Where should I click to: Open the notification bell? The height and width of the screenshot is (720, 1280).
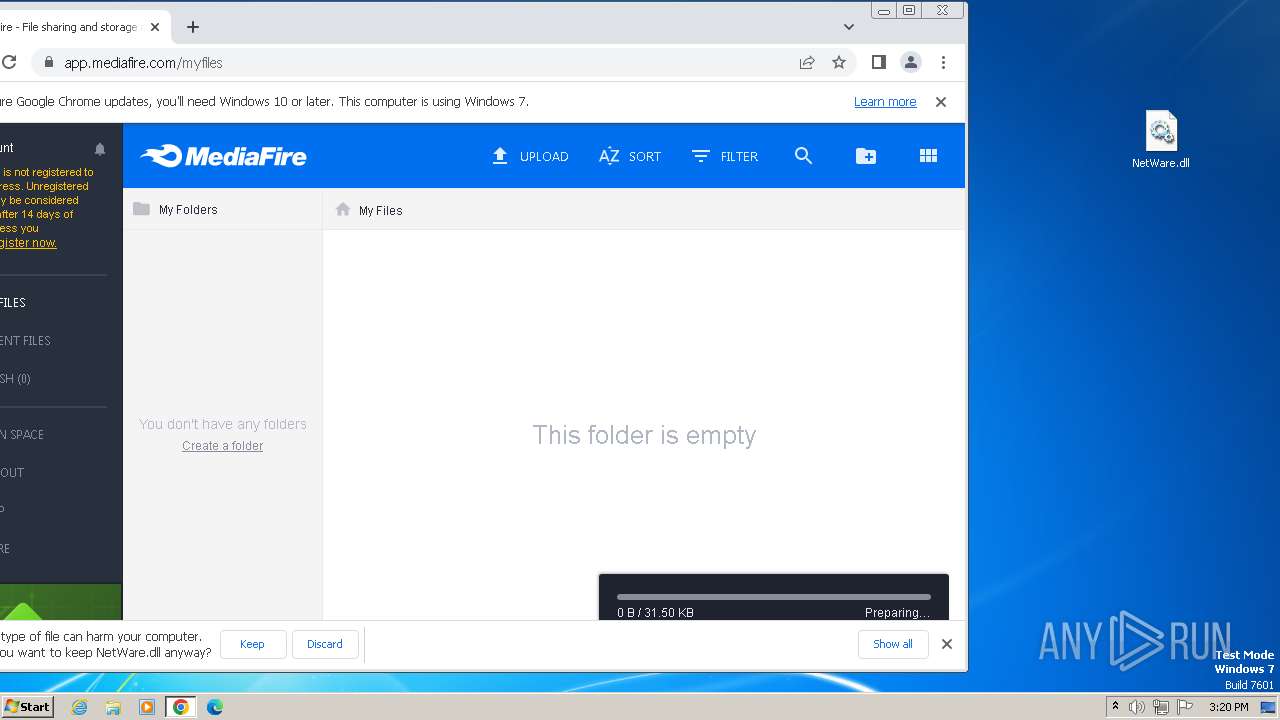click(x=100, y=149)
